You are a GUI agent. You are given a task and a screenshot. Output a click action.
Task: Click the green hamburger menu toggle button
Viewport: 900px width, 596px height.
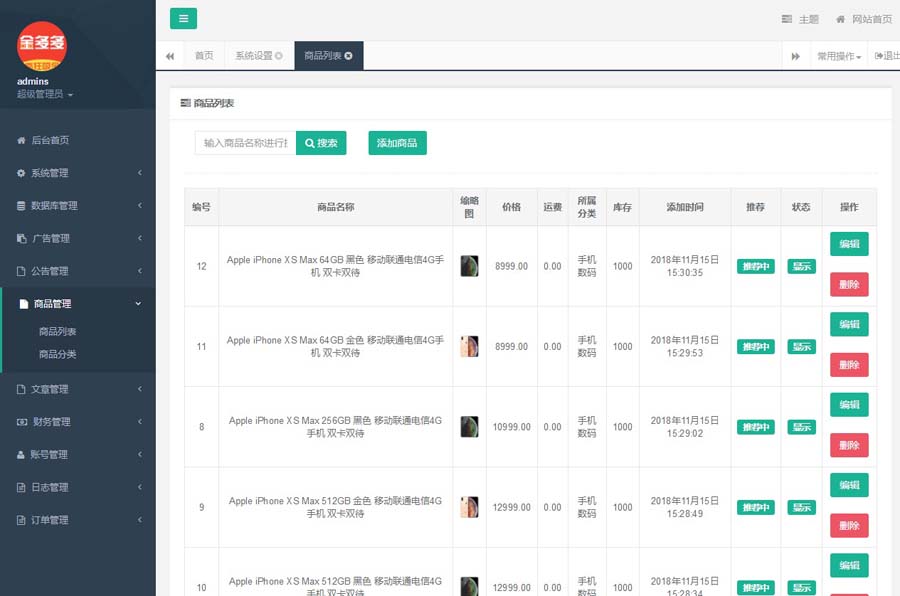pos(183,18)
